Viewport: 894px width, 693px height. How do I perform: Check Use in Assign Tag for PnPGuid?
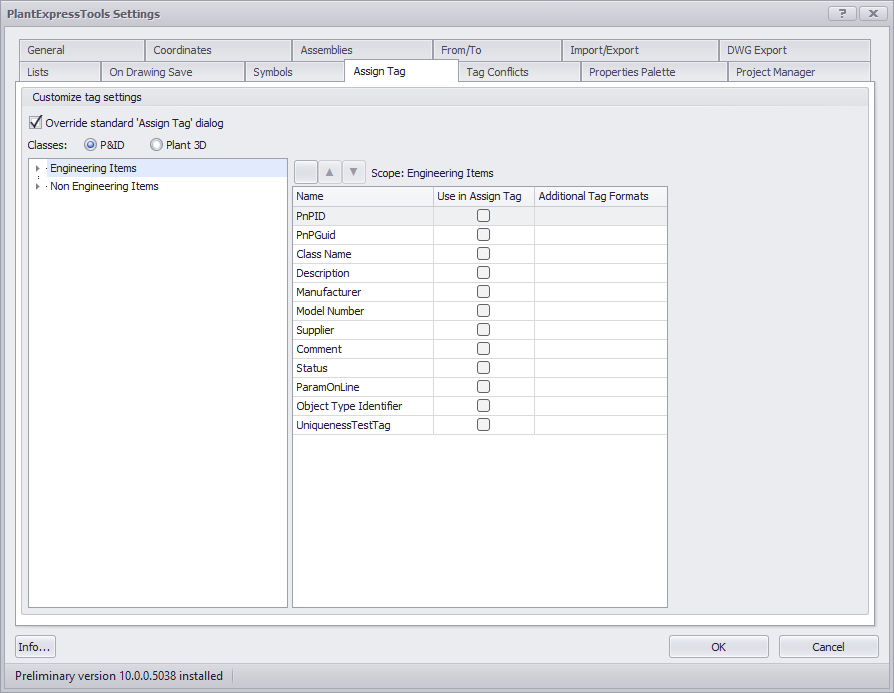483,234
